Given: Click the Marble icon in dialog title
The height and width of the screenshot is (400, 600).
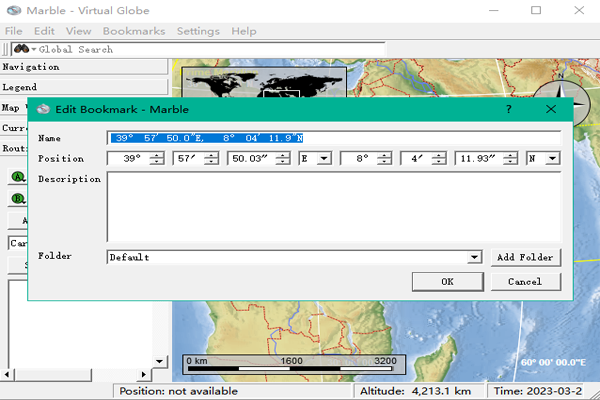Looking at the screenshot, I should point(43,109).
